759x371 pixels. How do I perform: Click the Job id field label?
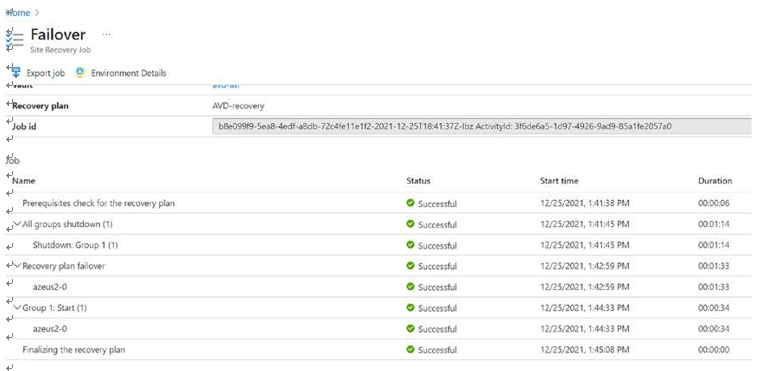tap(24, 127)
